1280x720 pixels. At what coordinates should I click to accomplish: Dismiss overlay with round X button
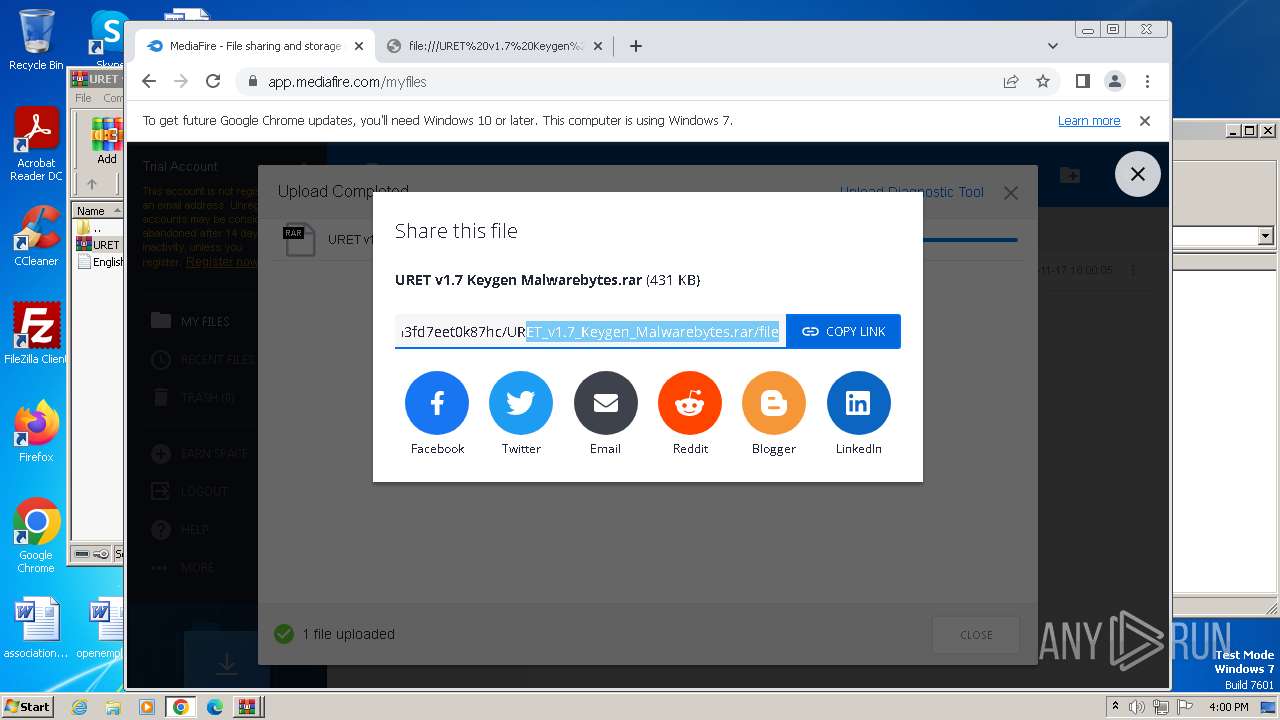pyautogui.click(x=1138, y=174)
